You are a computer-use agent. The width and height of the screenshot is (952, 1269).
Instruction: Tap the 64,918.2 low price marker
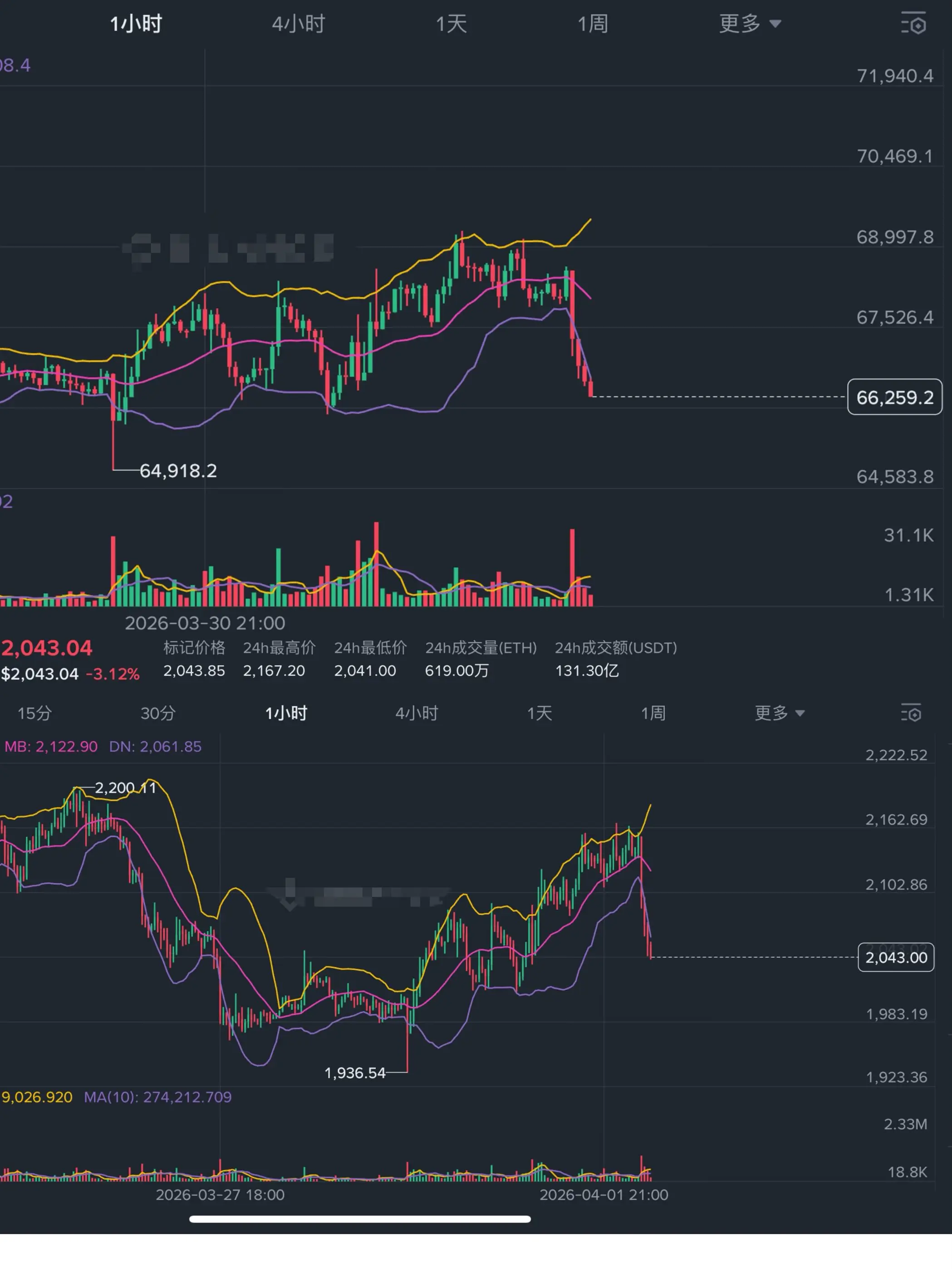coord(178,471)
